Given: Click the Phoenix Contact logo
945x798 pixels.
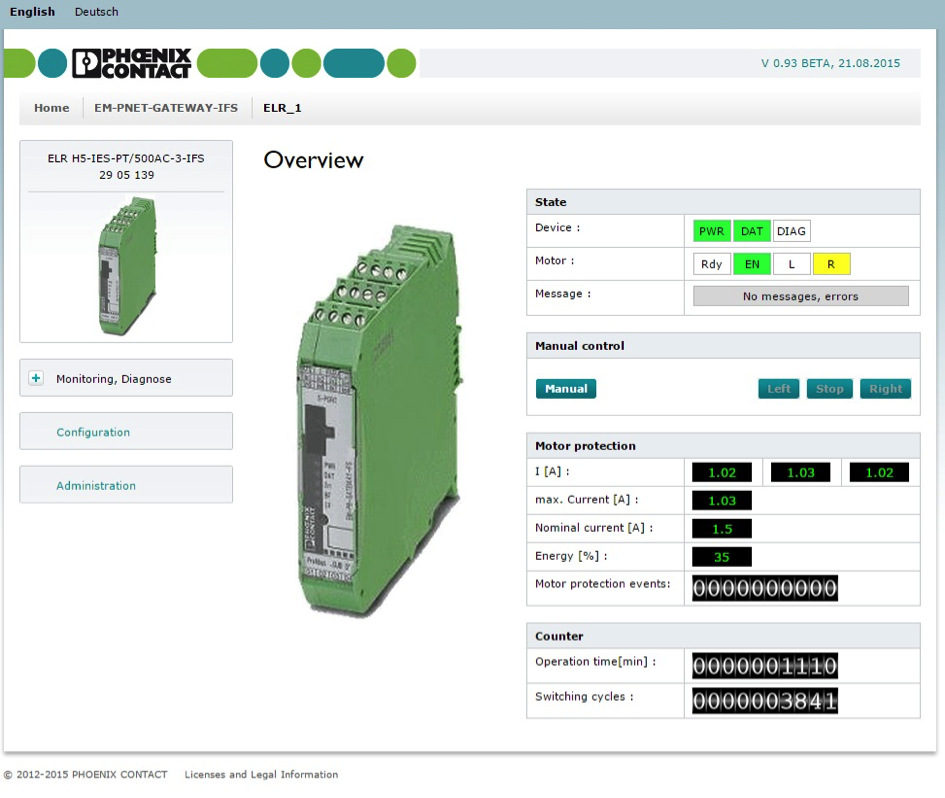Looking at the screenshot, I should [x=131, y=63].
